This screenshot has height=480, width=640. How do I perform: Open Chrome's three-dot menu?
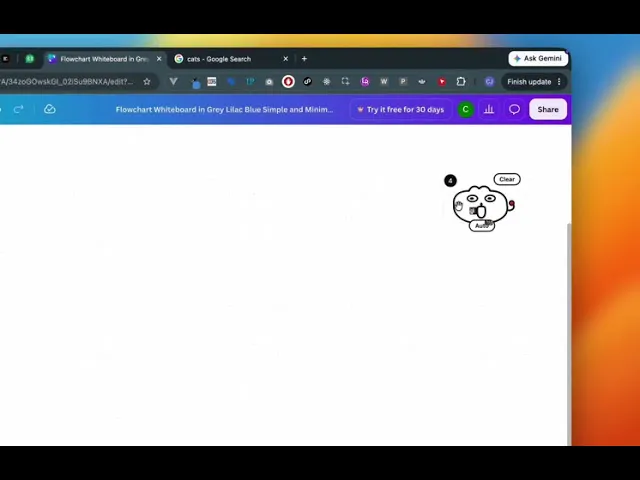[x=559, y=82]
